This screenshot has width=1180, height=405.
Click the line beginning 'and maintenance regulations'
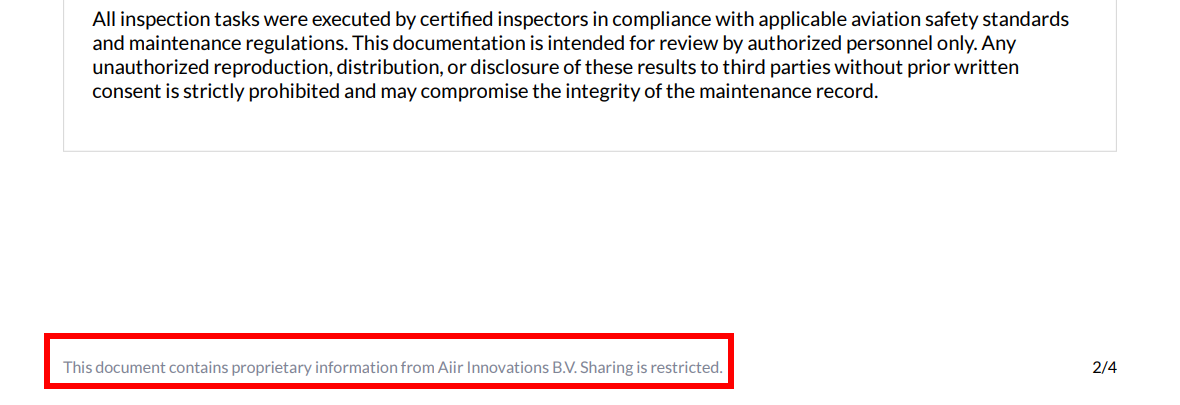[554, 44]
